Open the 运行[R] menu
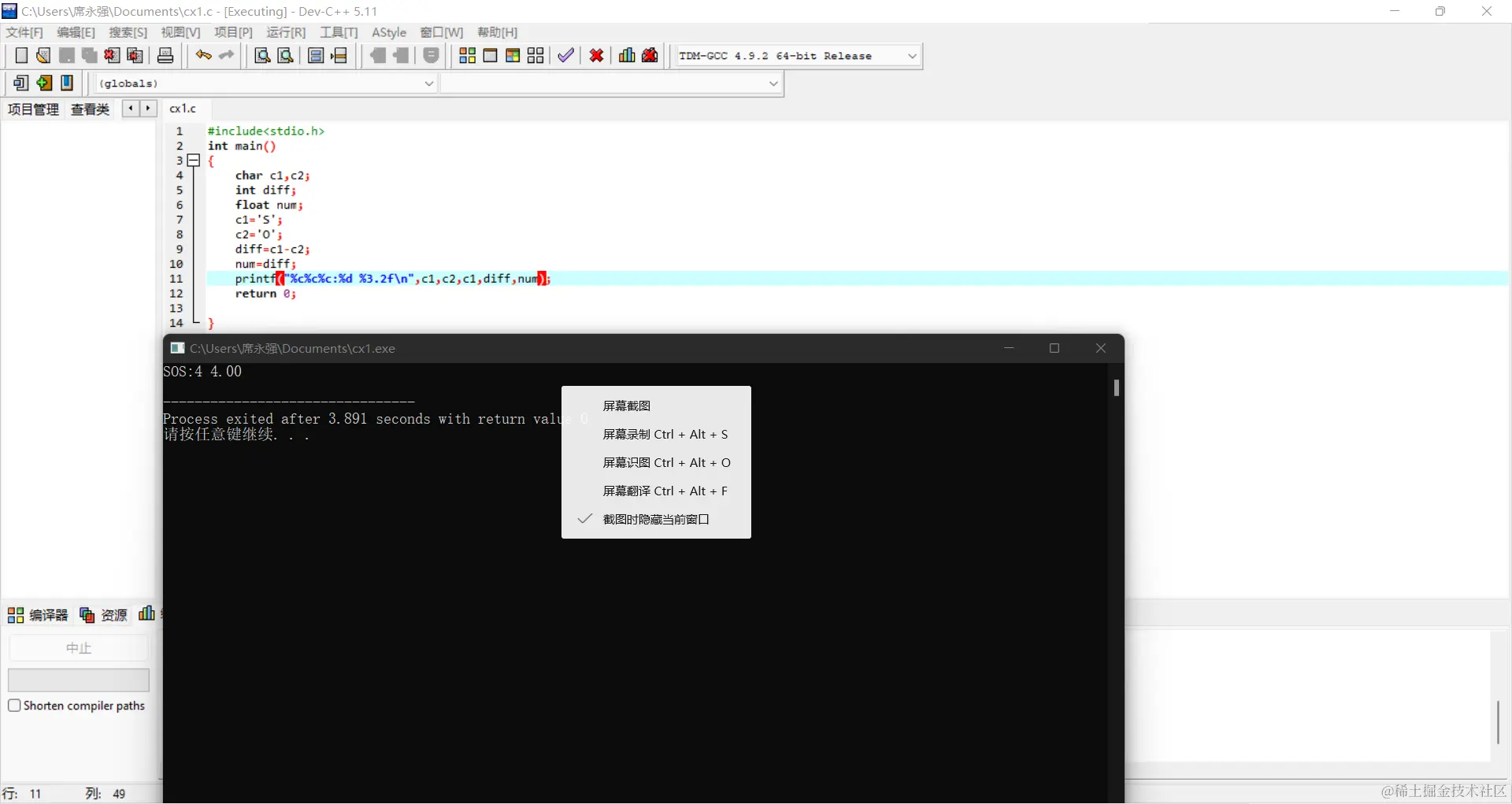The height and width of the screenshot is (804, 1512). 286,32
